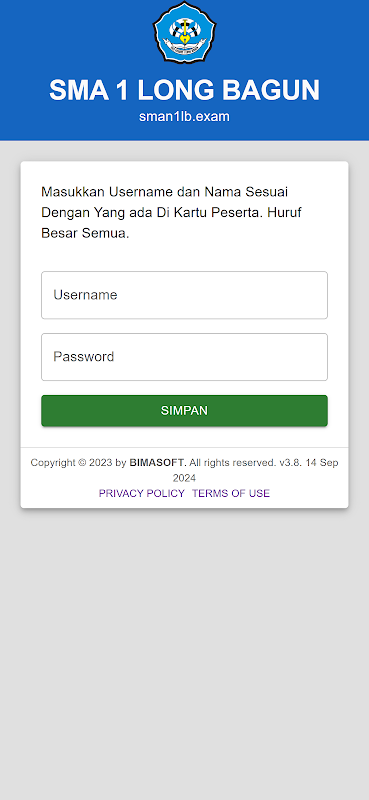This screenshot has height=800, width=369.
Task: Click the green SIMPAN button
Action: [x=184, y=411]
